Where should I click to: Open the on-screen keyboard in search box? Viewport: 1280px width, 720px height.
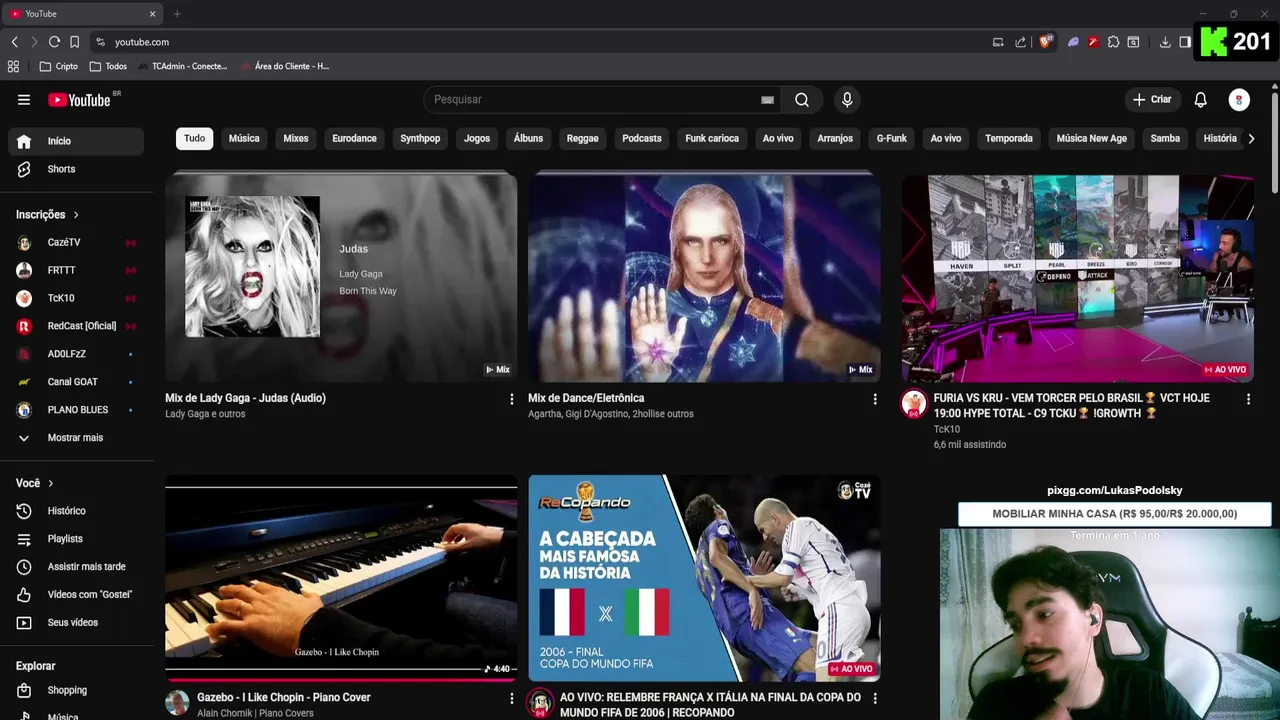[767, 100]
